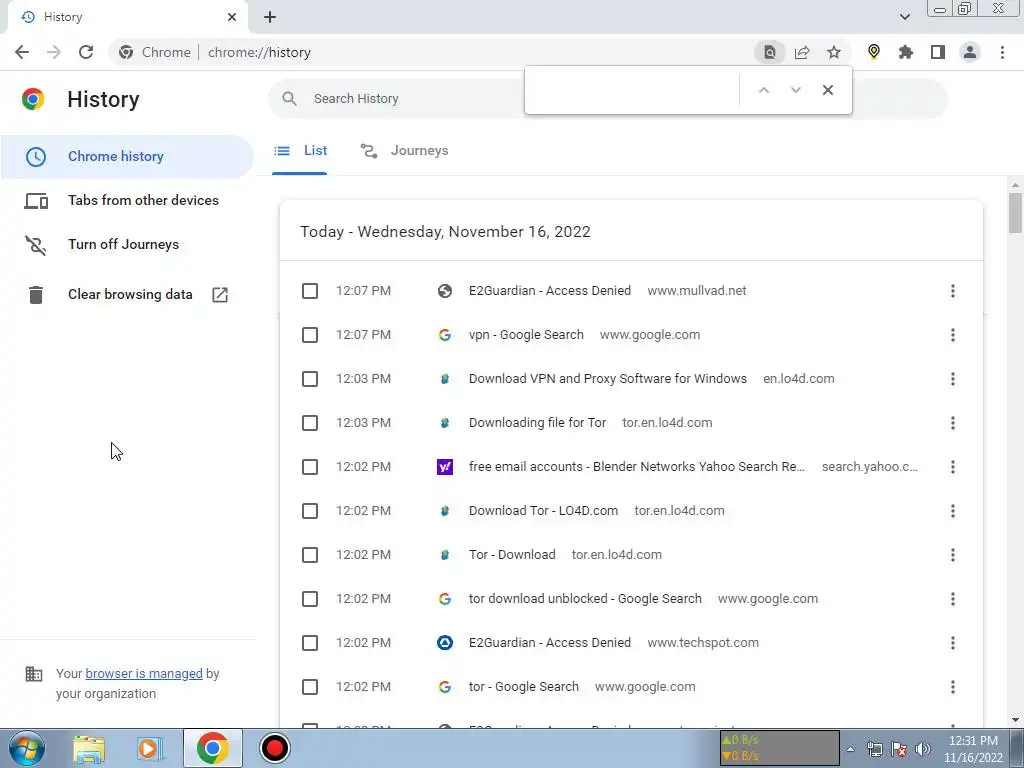Select checkbox for Downloading file for Tor
This screenshot has width=1024, height=768.
click(x=310, y=423)
